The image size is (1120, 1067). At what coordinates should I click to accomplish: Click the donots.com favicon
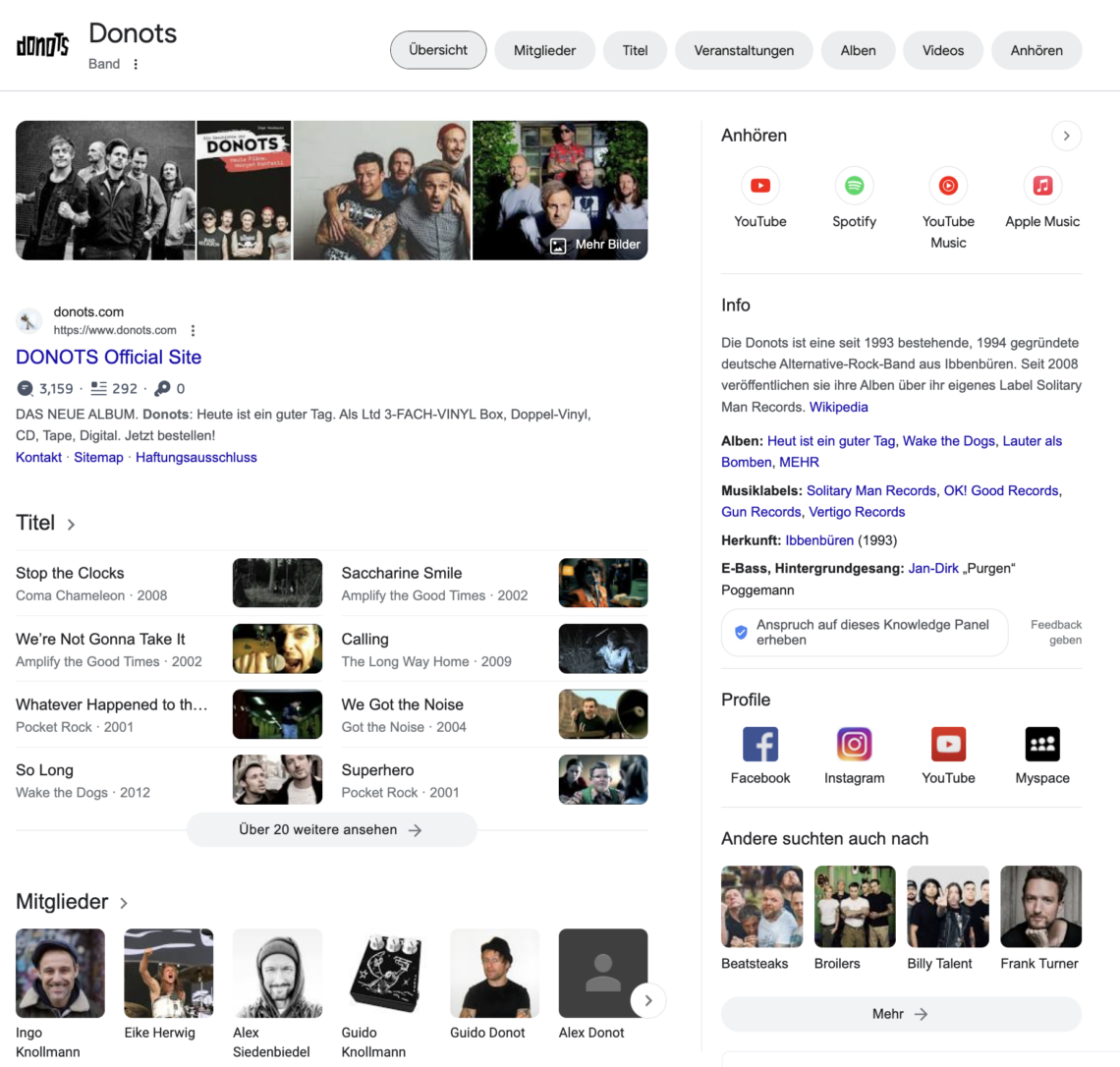[x=28, y=320]
